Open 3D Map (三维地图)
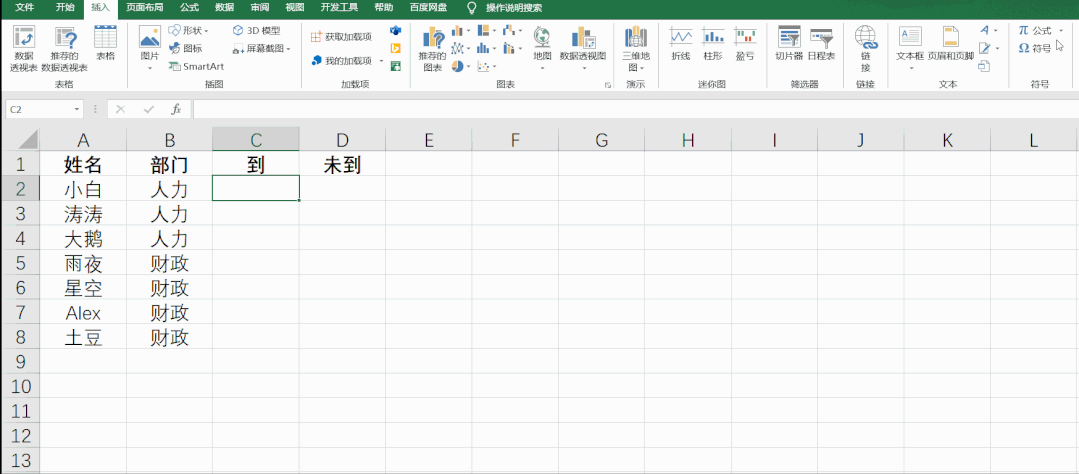1079x474 pixels. [637, 49]
